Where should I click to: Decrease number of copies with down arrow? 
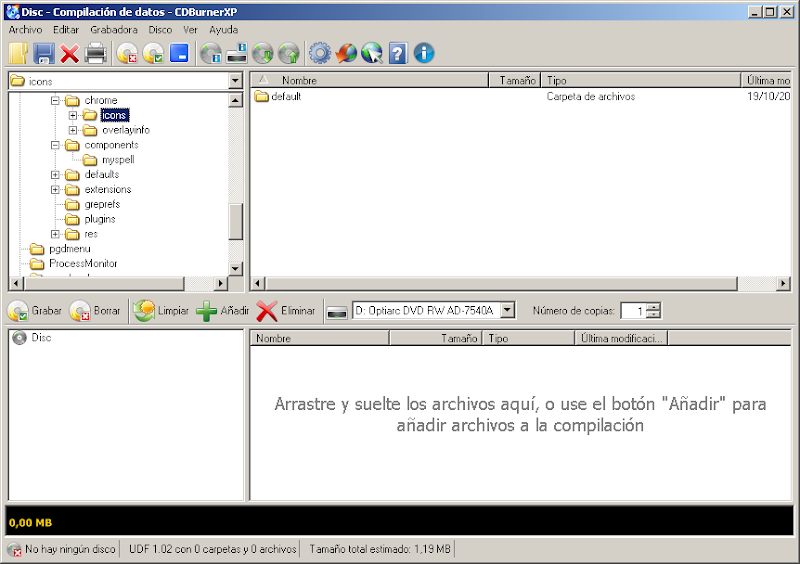[654, 314]
